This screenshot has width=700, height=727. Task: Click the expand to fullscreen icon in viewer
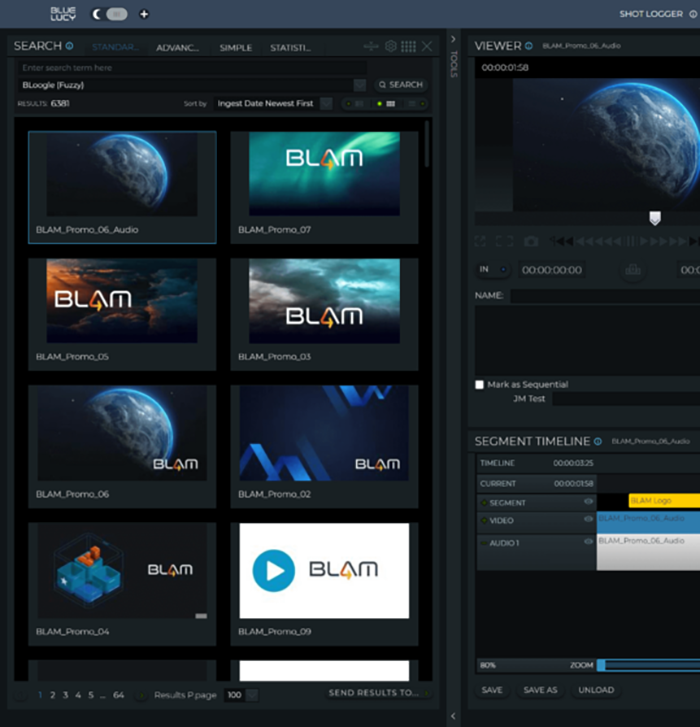point(480,241)
